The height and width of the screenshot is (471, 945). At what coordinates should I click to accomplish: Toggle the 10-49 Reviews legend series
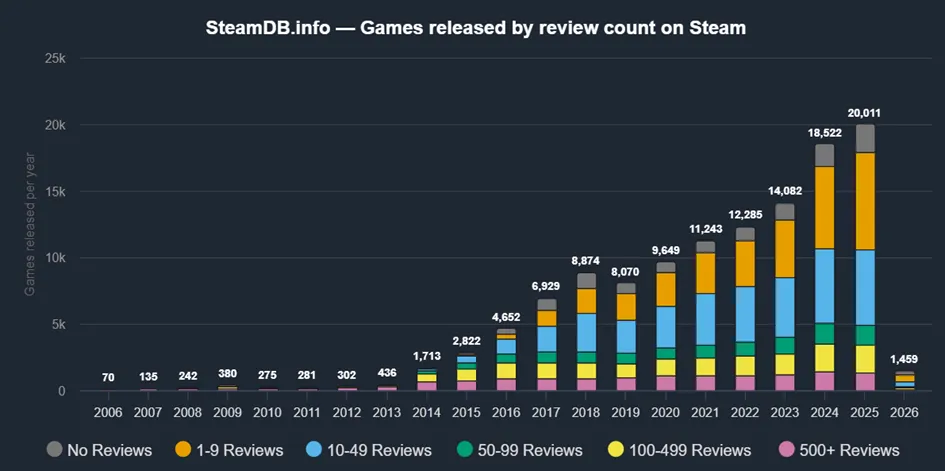click(x=368, y=450)
